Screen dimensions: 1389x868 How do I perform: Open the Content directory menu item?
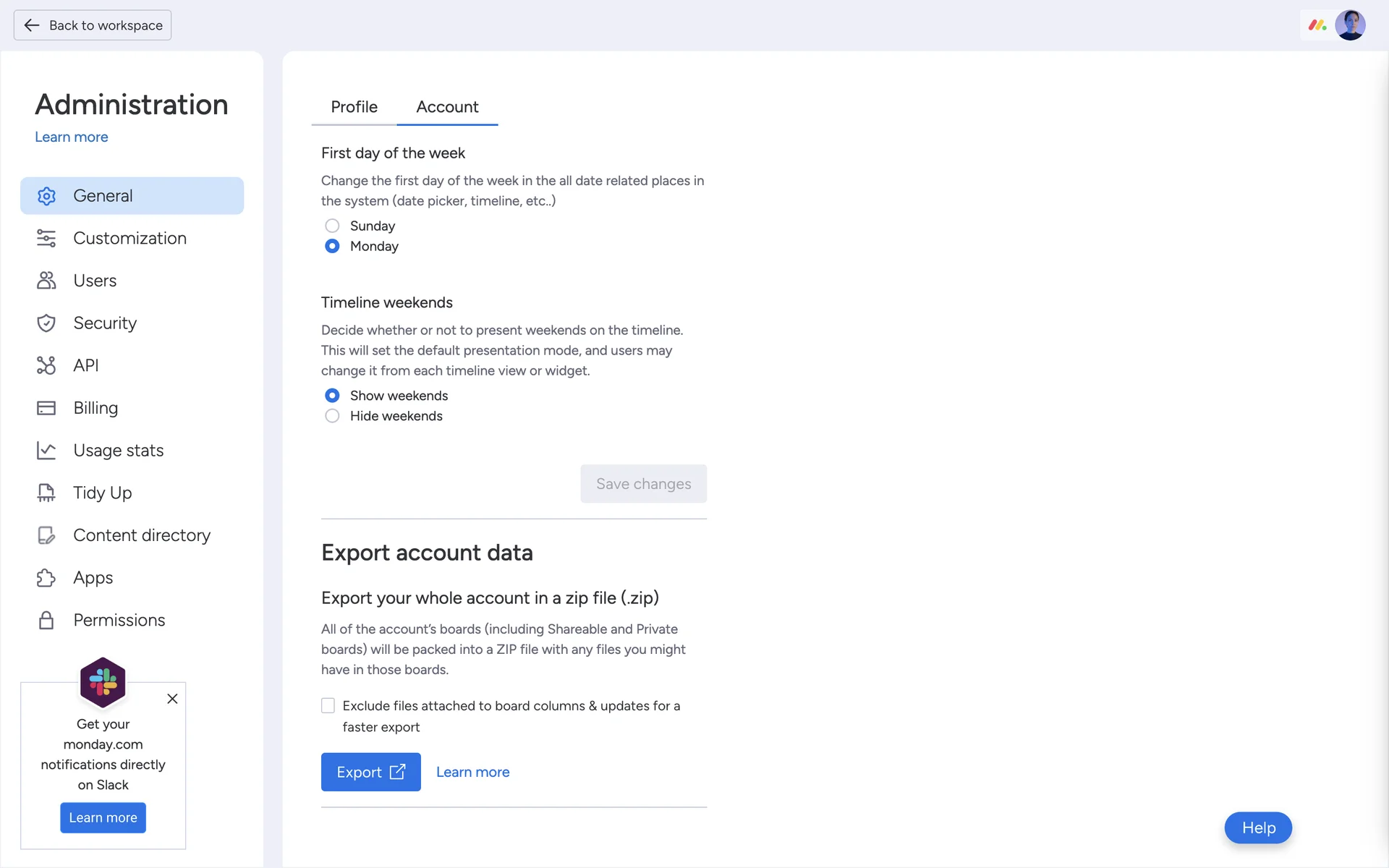coord(142,535)
